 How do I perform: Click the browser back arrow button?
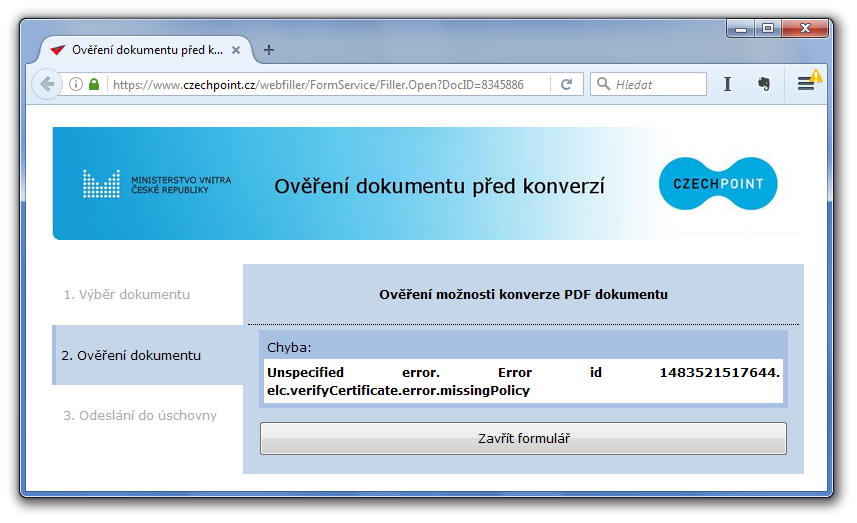click(x=47, y=84)
